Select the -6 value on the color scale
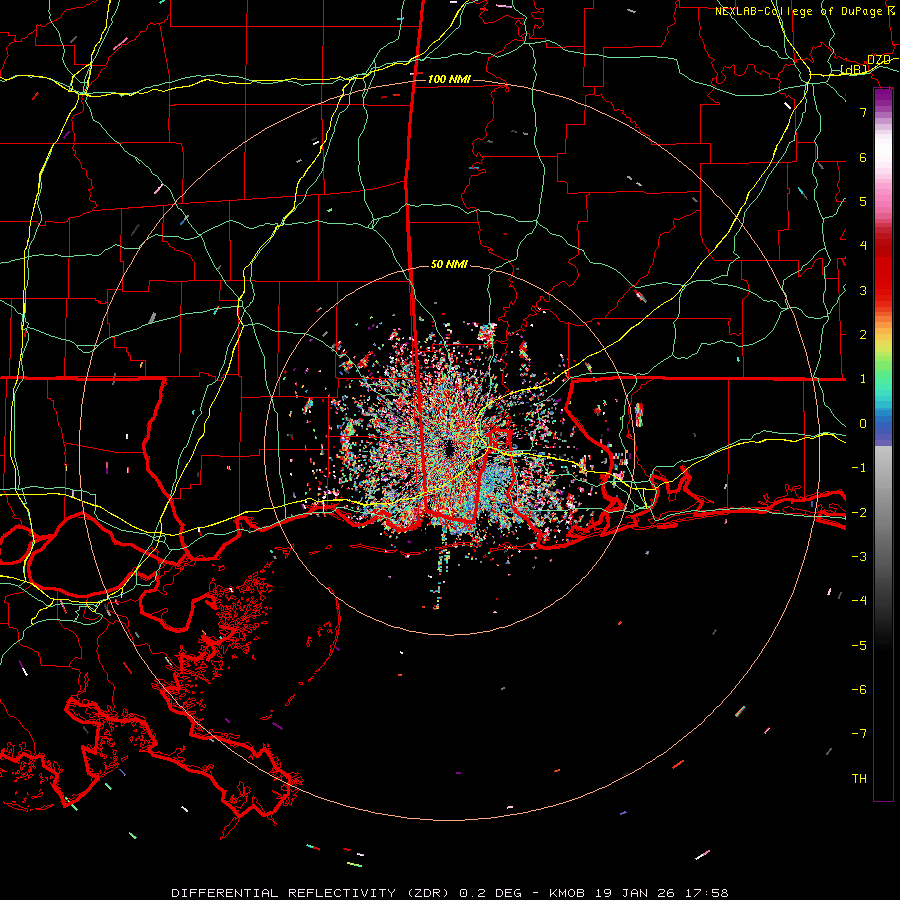 tap(859, 690)
